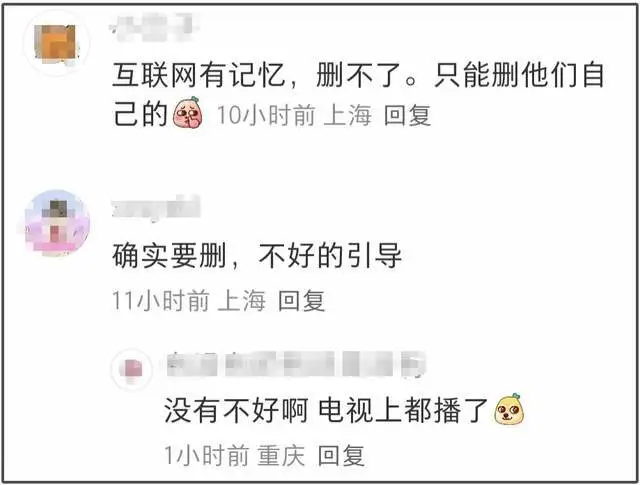Click the yellow smiling emoji after 电视上都播了

click(x=509, y=409)
